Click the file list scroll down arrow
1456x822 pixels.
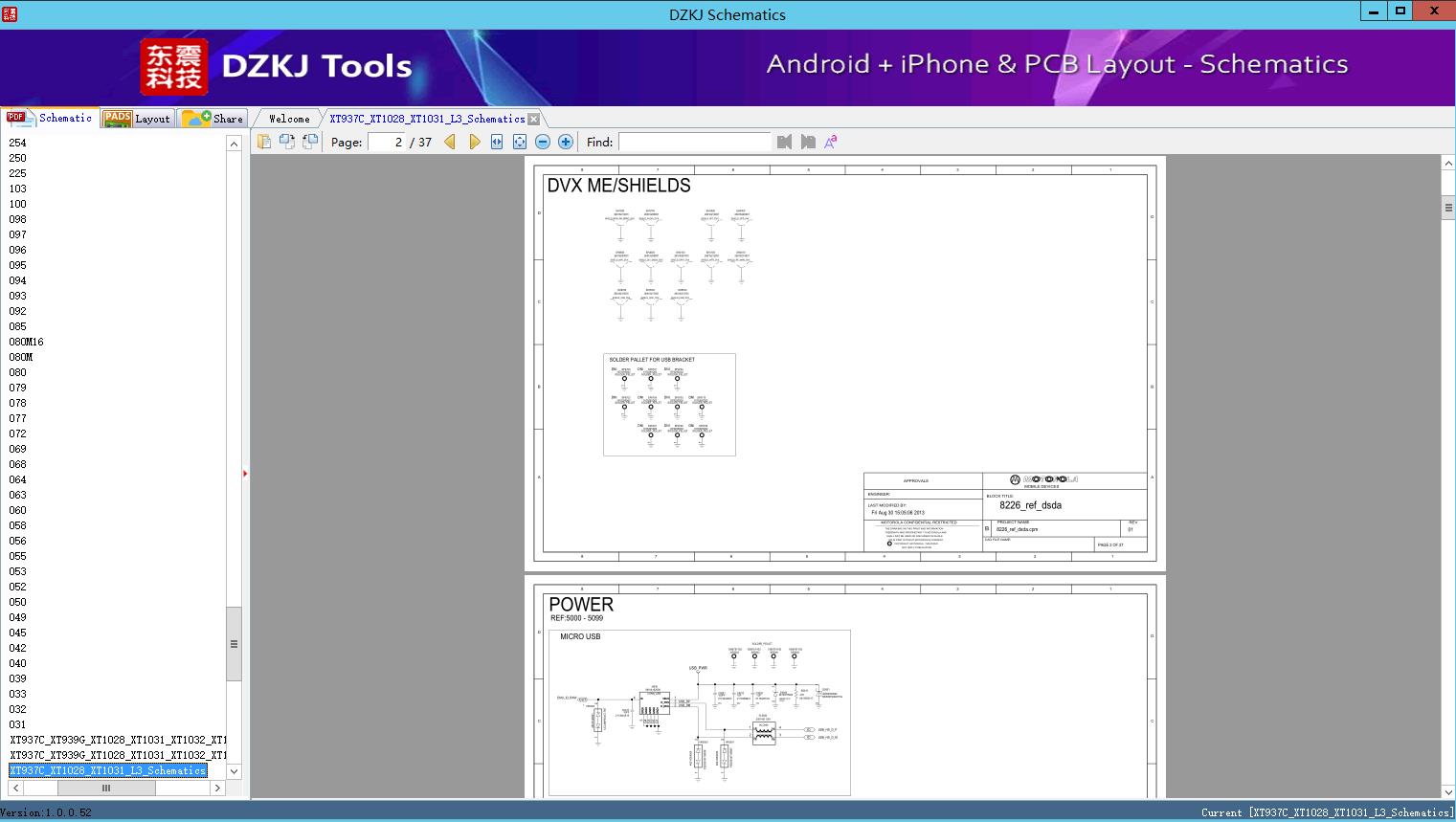click(234, 771)
